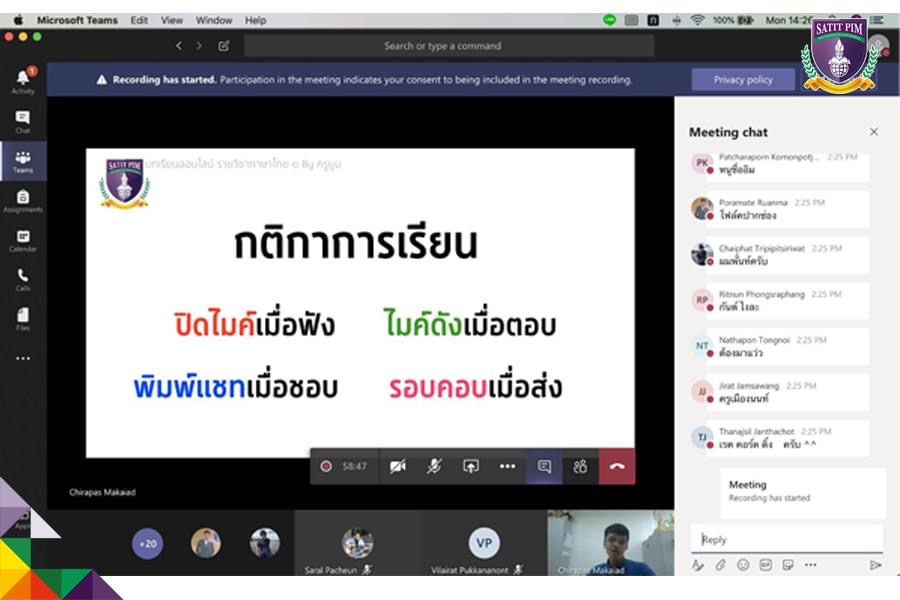Viewport: 900px width, 600px height.
Task: Close the Meeting chat panel
Action: 873,132
